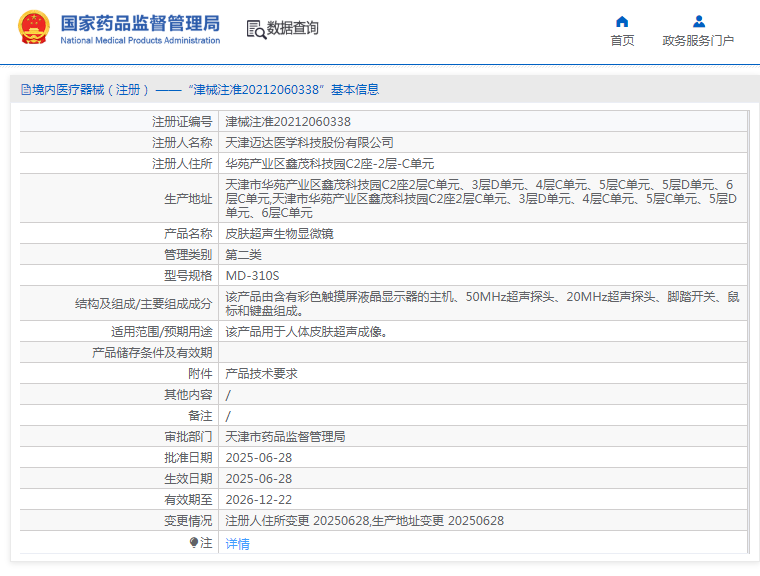Click approval department 天津市药品监督管理局
Viewport: 760px width, 576px height.
click(x=285, y=437)
